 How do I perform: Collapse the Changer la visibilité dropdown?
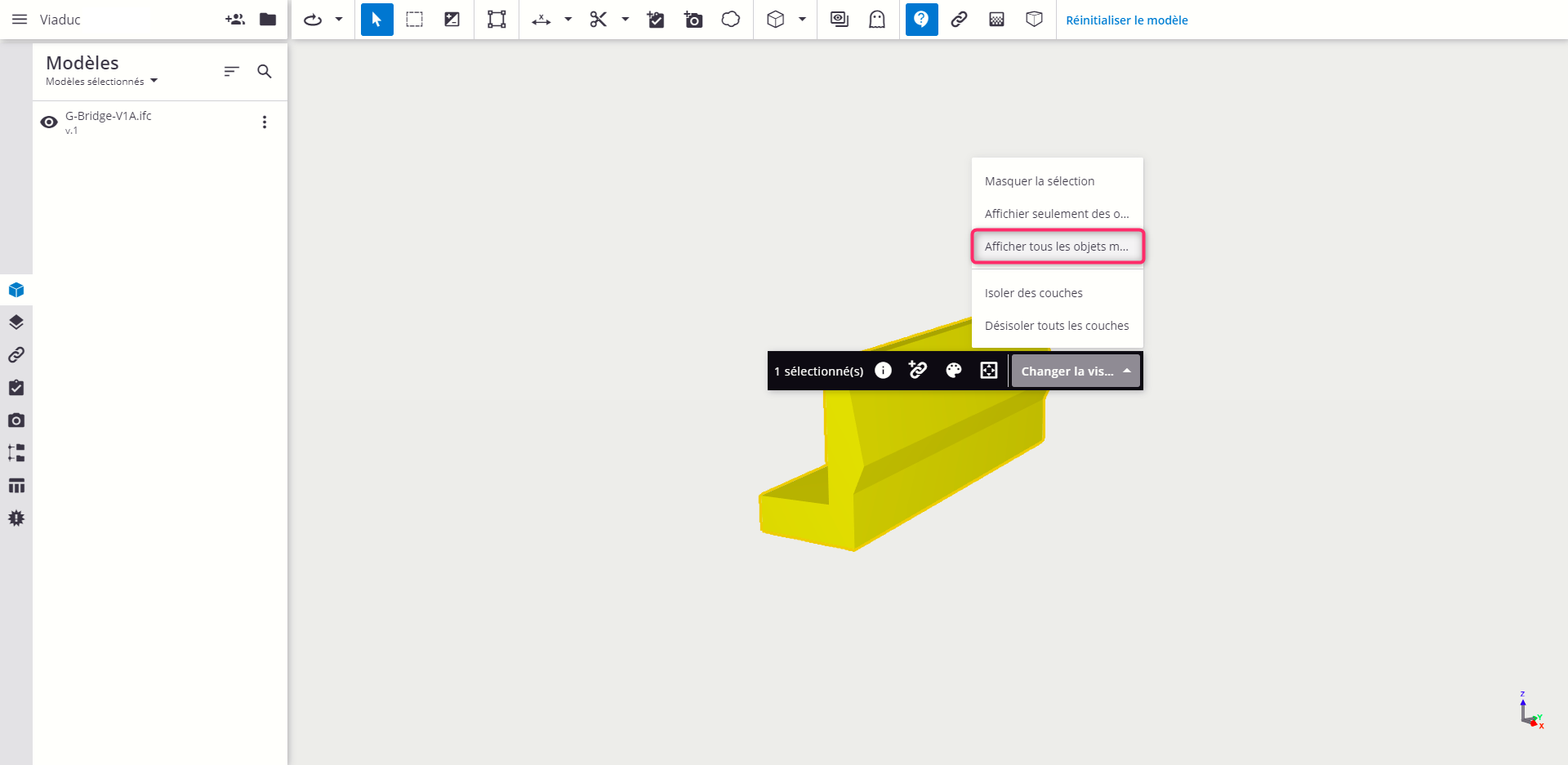1127,371
